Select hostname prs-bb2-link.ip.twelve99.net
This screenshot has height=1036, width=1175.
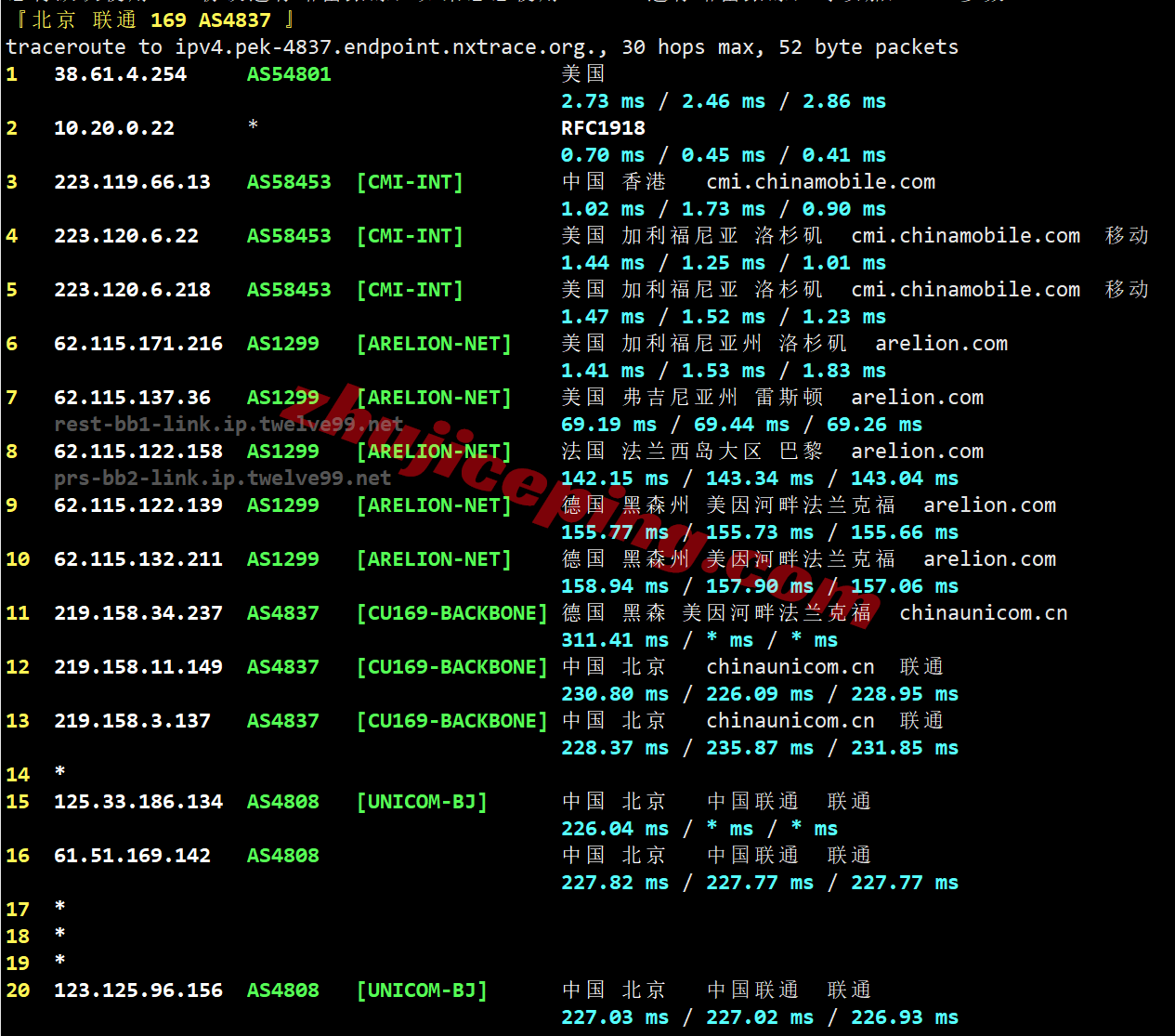pyautogui.click(x=223, y=479)
